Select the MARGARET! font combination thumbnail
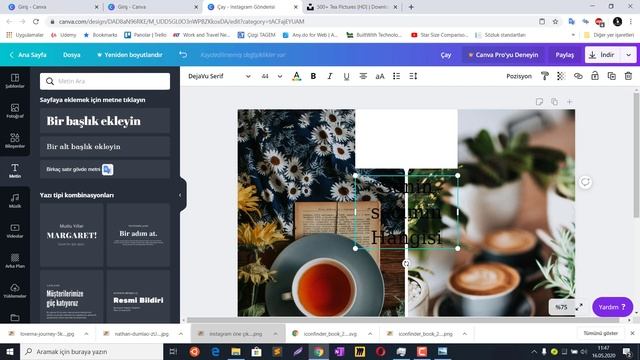 tap(71, 235)
